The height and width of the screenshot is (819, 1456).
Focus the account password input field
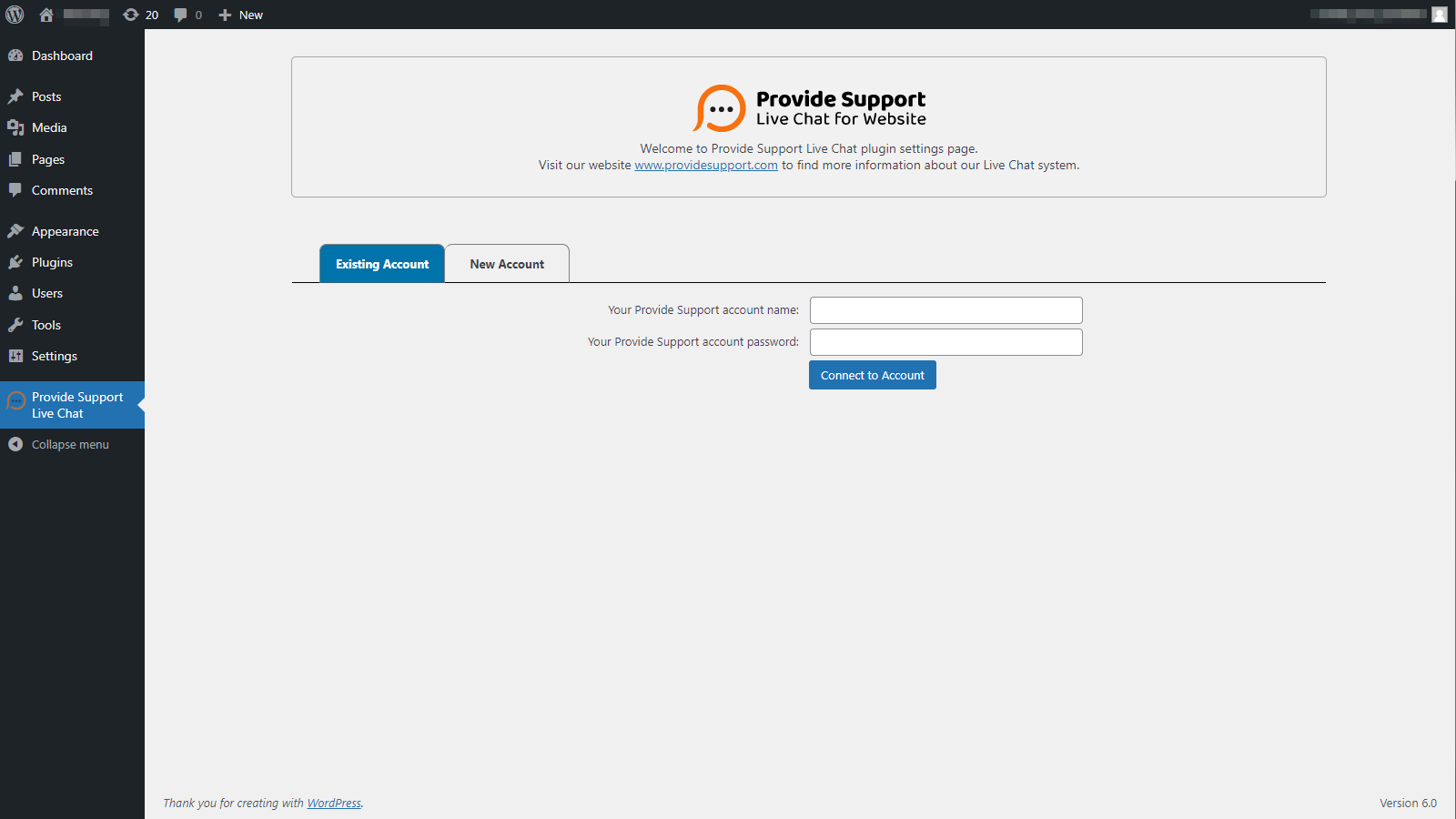coord(946,342)
